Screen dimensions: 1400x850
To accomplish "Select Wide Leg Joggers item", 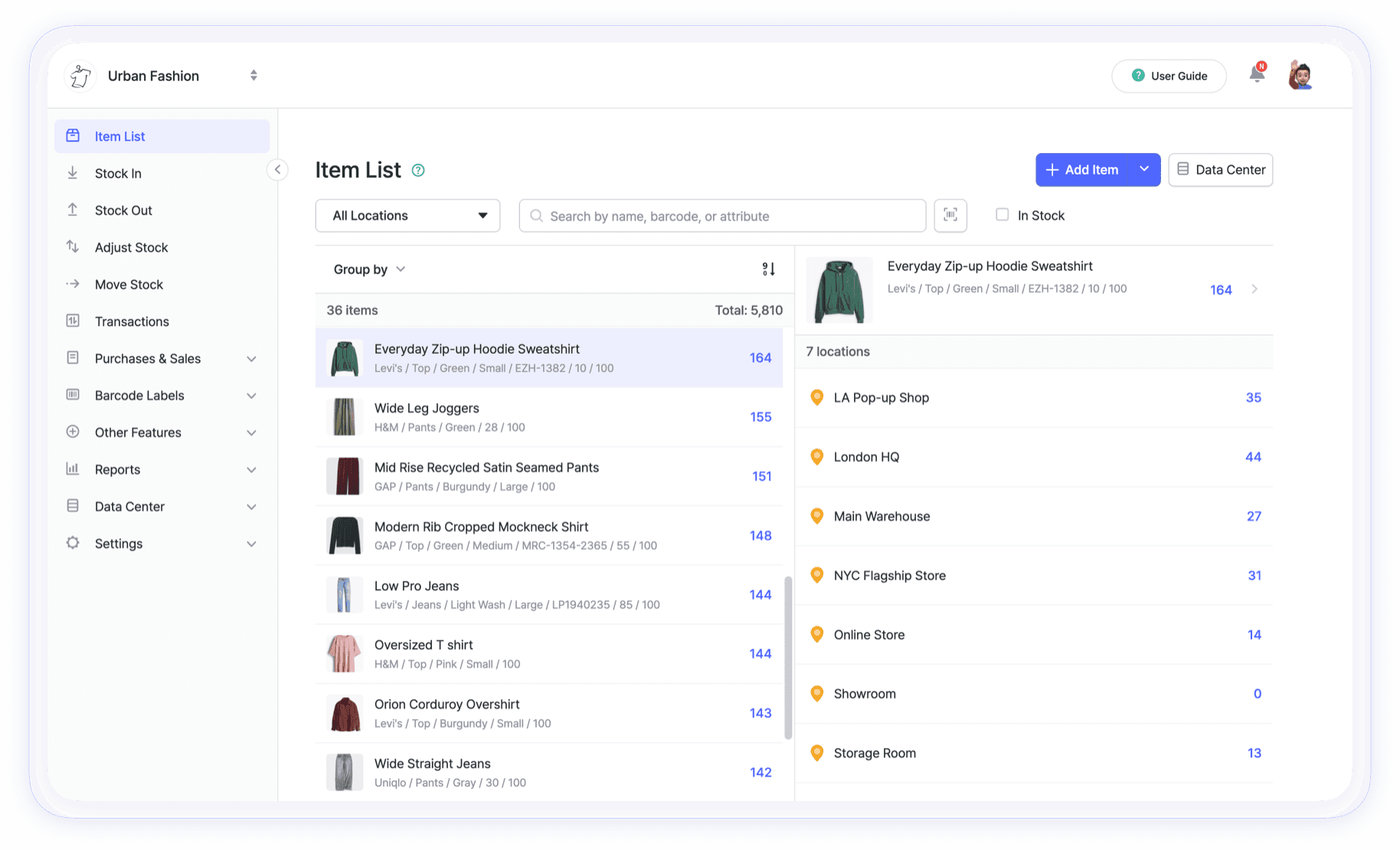I will [x=549, y=417].
